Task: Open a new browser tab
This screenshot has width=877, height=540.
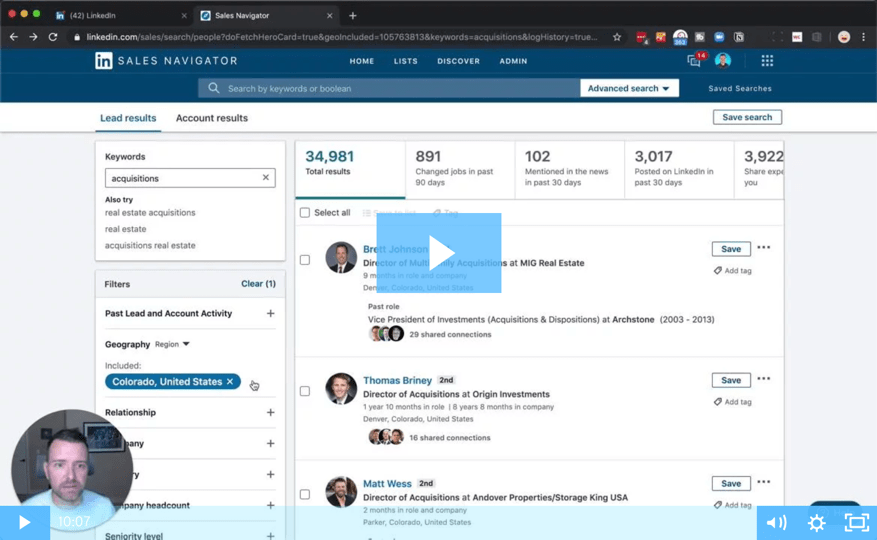Action: coord(352,16)
